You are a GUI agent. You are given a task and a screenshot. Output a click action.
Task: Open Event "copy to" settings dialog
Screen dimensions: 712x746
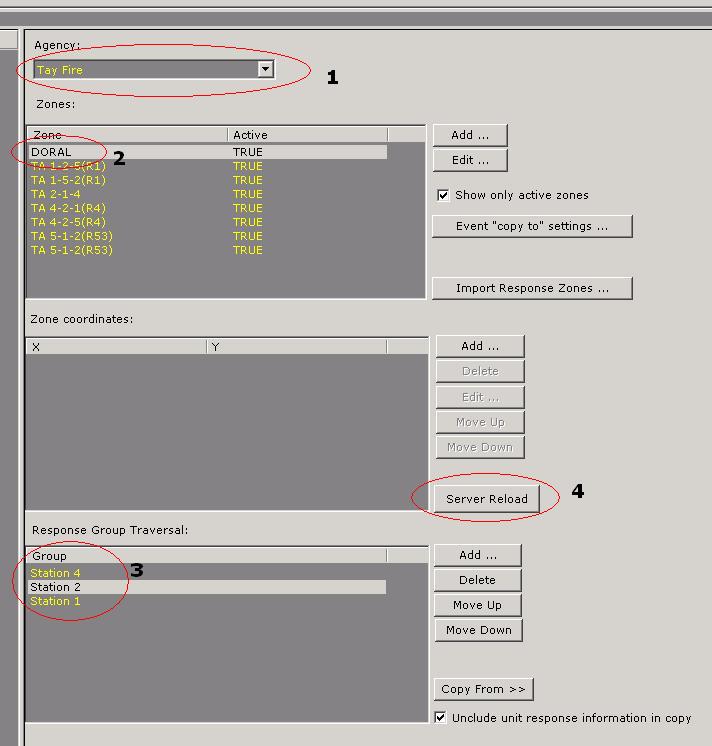[x=532, y=226]
